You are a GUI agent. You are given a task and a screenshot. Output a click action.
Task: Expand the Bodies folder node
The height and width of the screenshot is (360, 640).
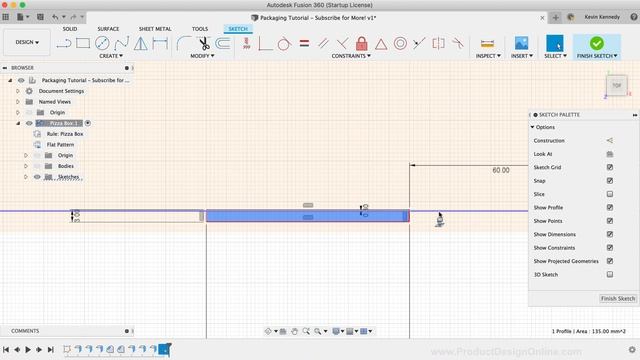26,166
